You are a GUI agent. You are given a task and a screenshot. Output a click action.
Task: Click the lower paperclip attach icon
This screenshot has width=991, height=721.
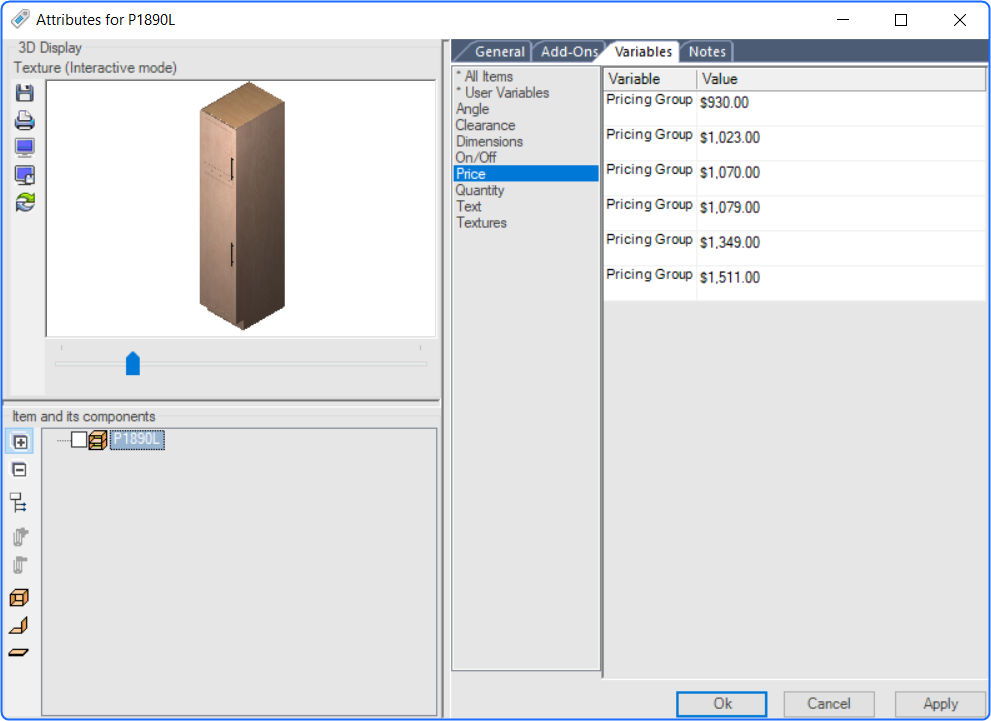[x=20, y=565]
